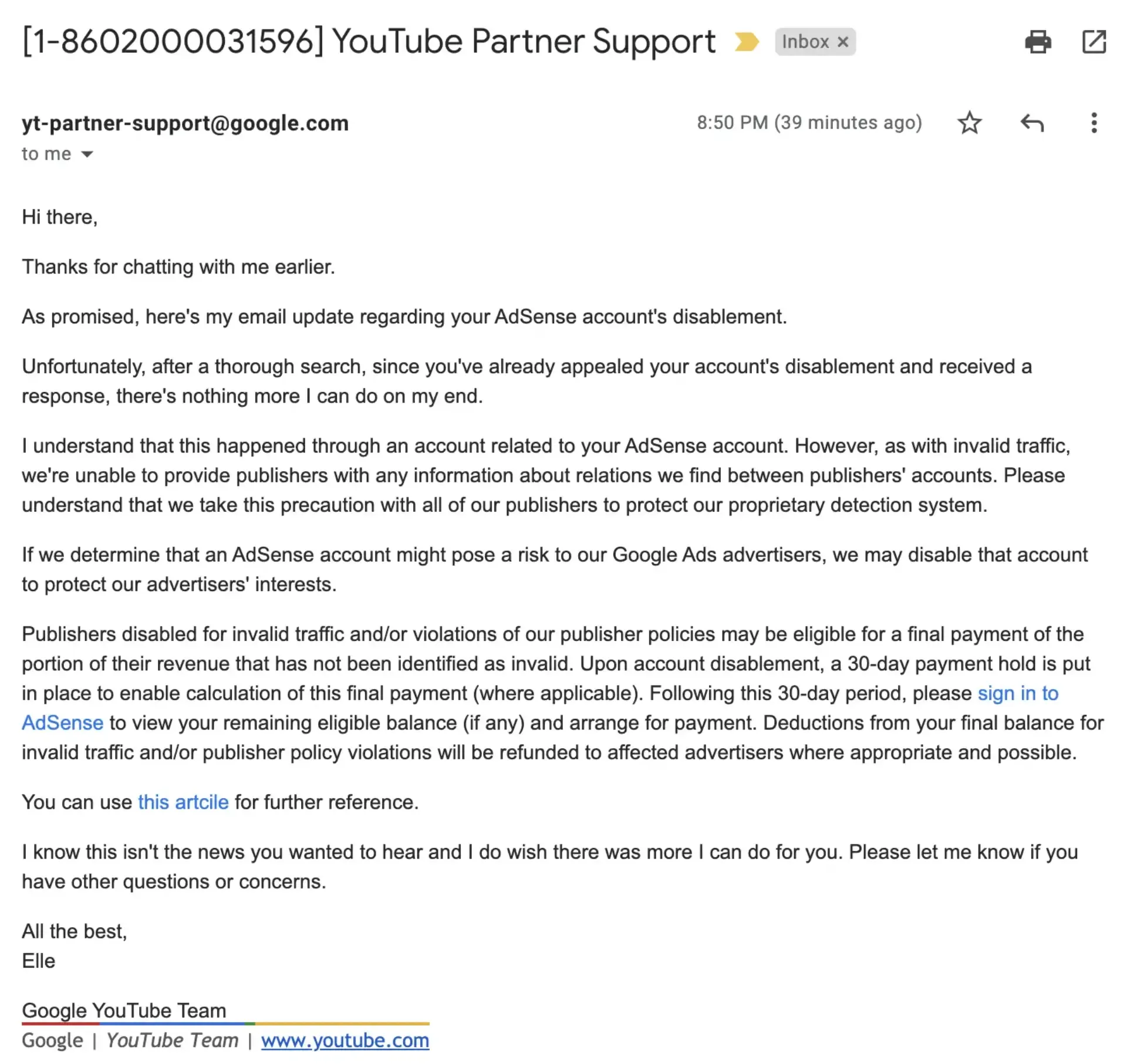The height and width of the screenshot is (1064, 1127).
Task: Unstar the message using the star outline
Action: (970, 123)
